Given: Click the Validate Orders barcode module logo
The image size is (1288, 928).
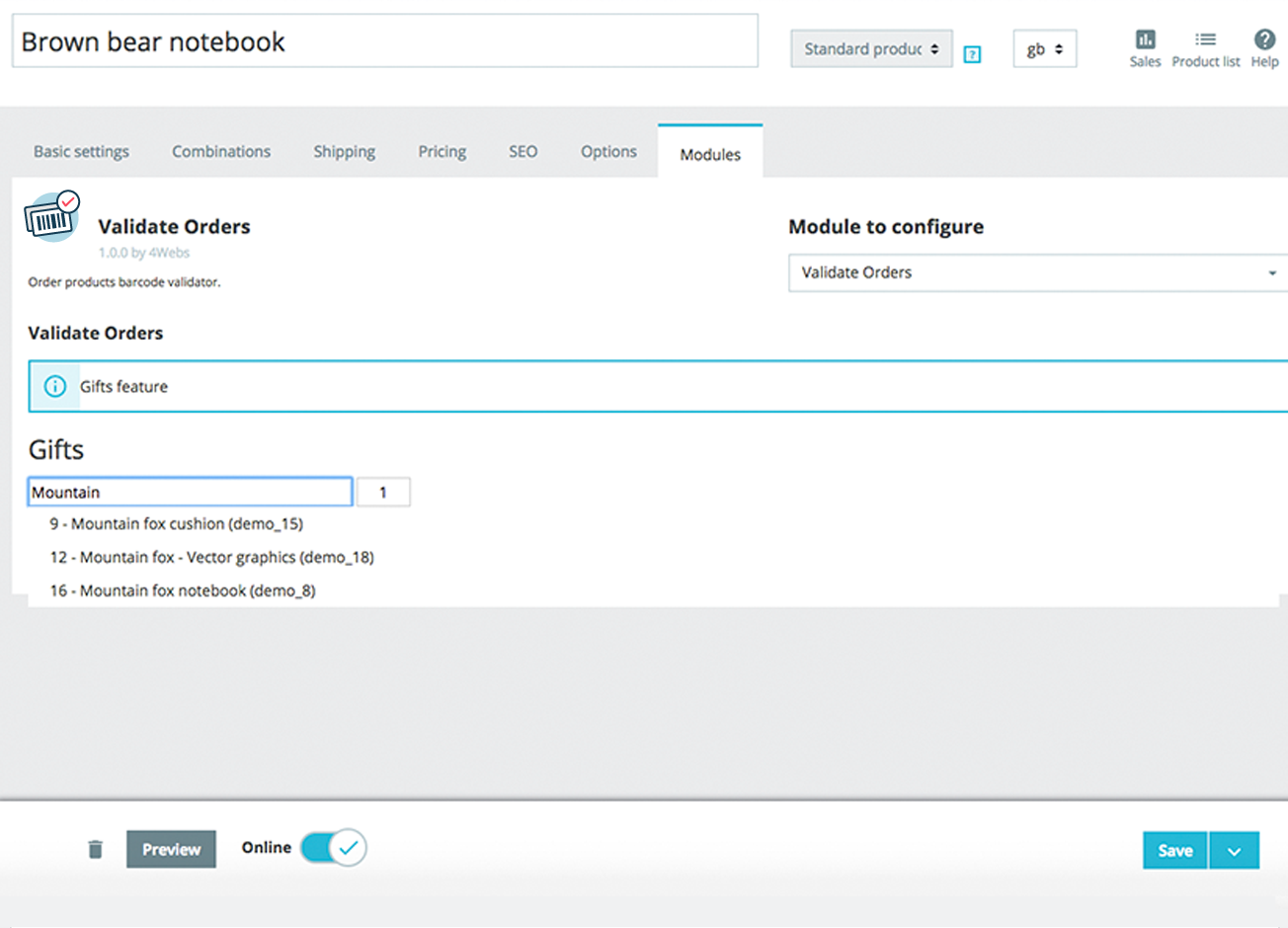Looking at the screenshot, I should pyautogui.click(x=51, y=216).
